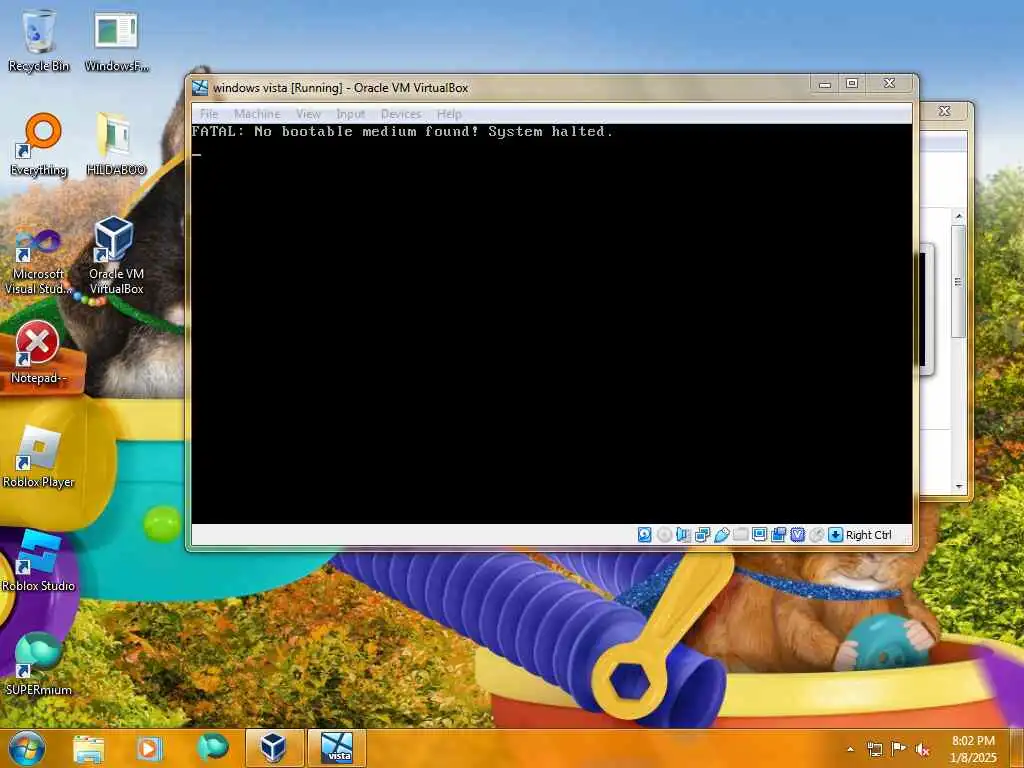Open the clock showing 8:02 PM
The width and height of the screenshot is (1024, 768).
(x=973, y=749)
